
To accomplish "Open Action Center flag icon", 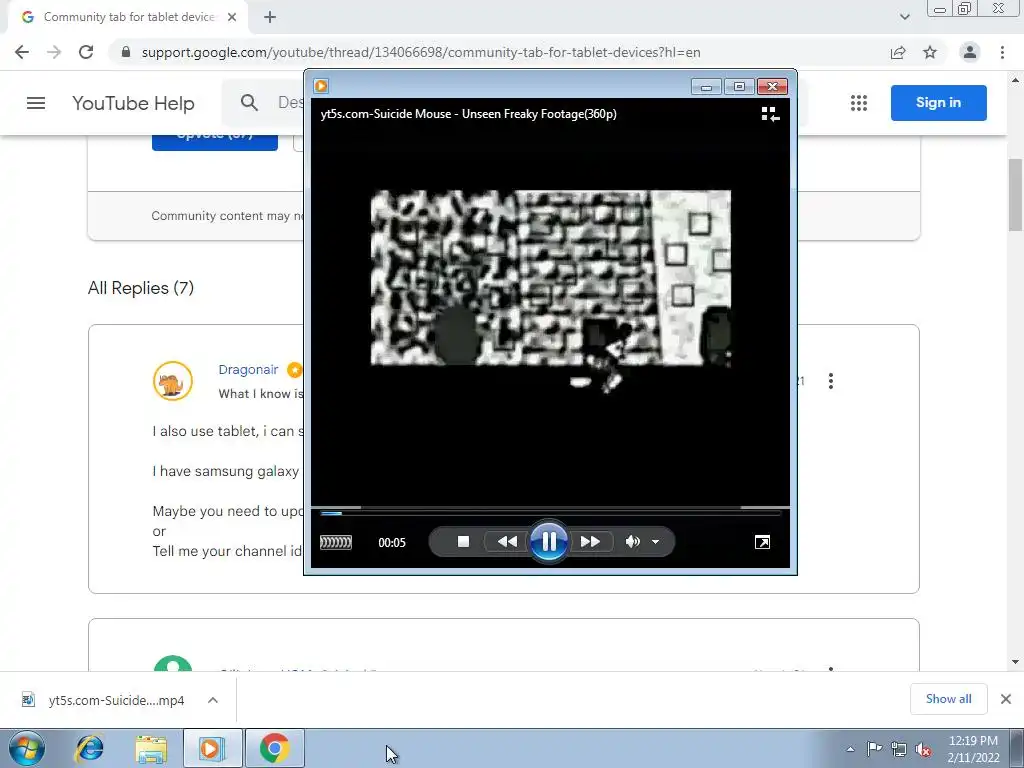I will pos(874,749).
